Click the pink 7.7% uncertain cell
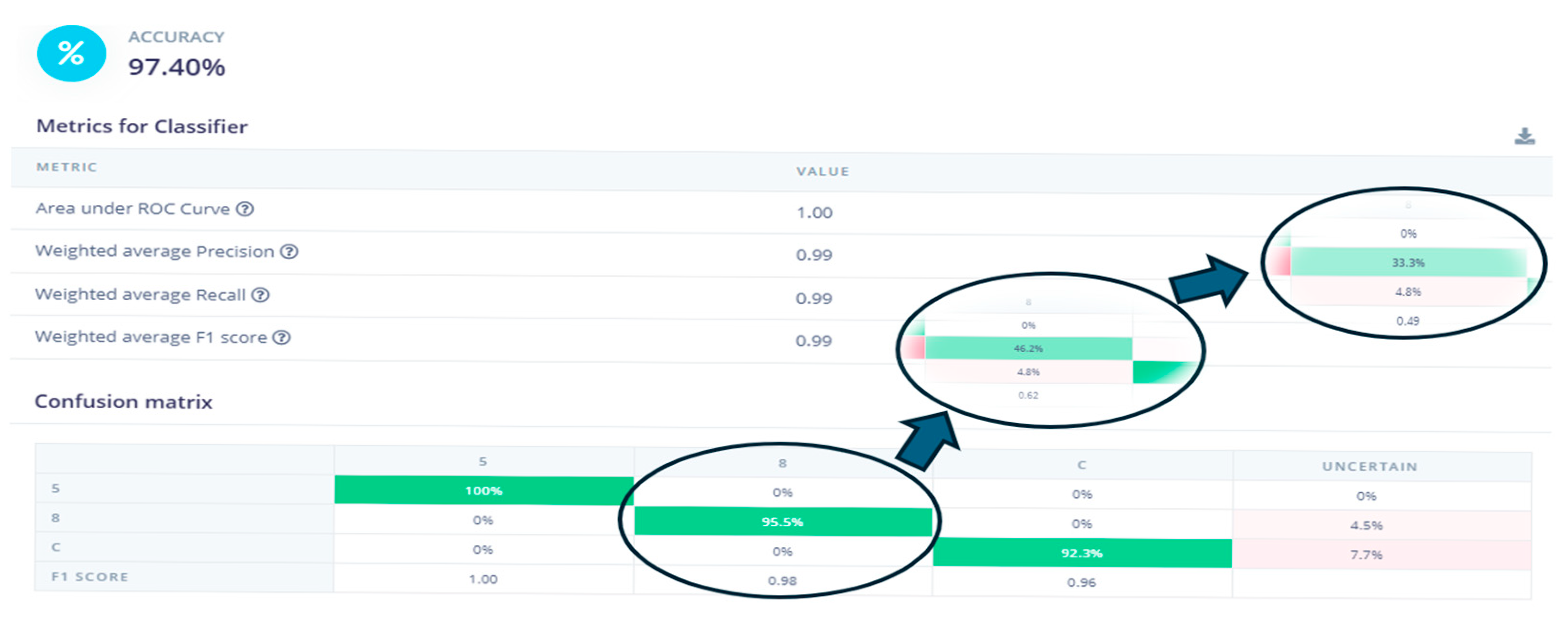Image resolution: width=1568 pixels, height=623 pixels. click(x=1366, y=555)
